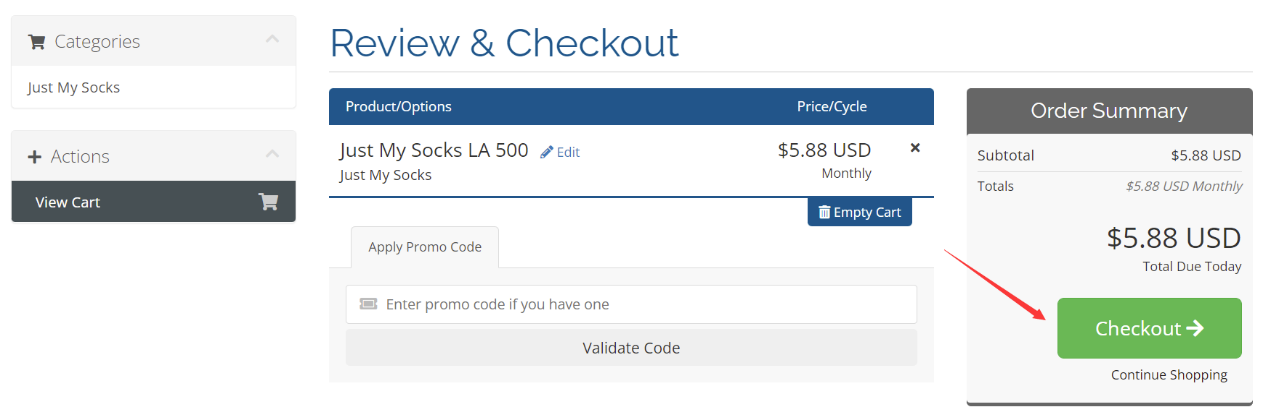Click the Validate Code button
Viewport: 1271px width, 420px height.
(x=631, y=348)
